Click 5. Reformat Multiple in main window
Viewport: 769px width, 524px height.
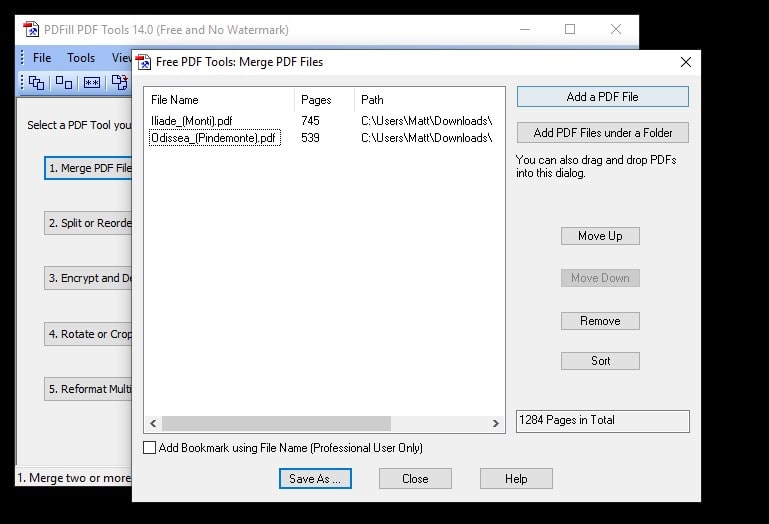click(89, 389)
